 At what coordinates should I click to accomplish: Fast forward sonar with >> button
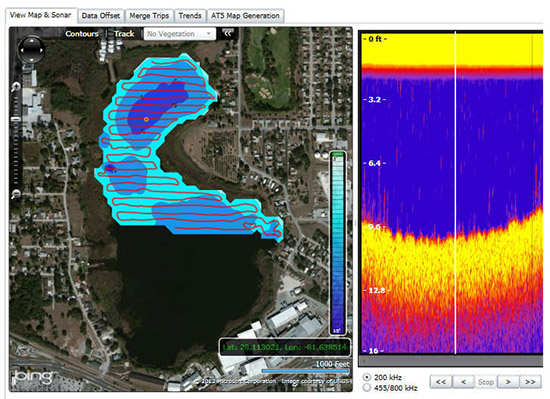coord(530,382)
